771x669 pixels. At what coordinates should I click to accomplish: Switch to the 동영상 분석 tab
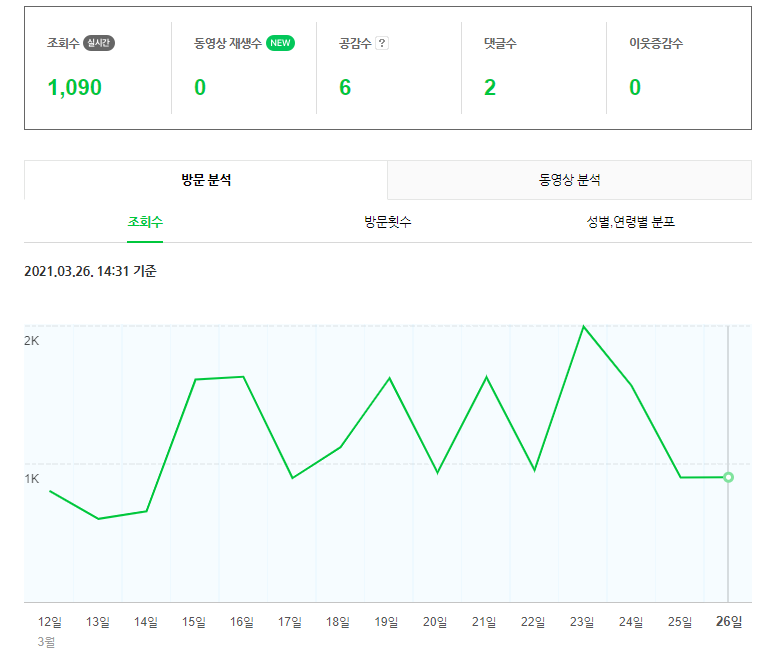pos(569,180)
